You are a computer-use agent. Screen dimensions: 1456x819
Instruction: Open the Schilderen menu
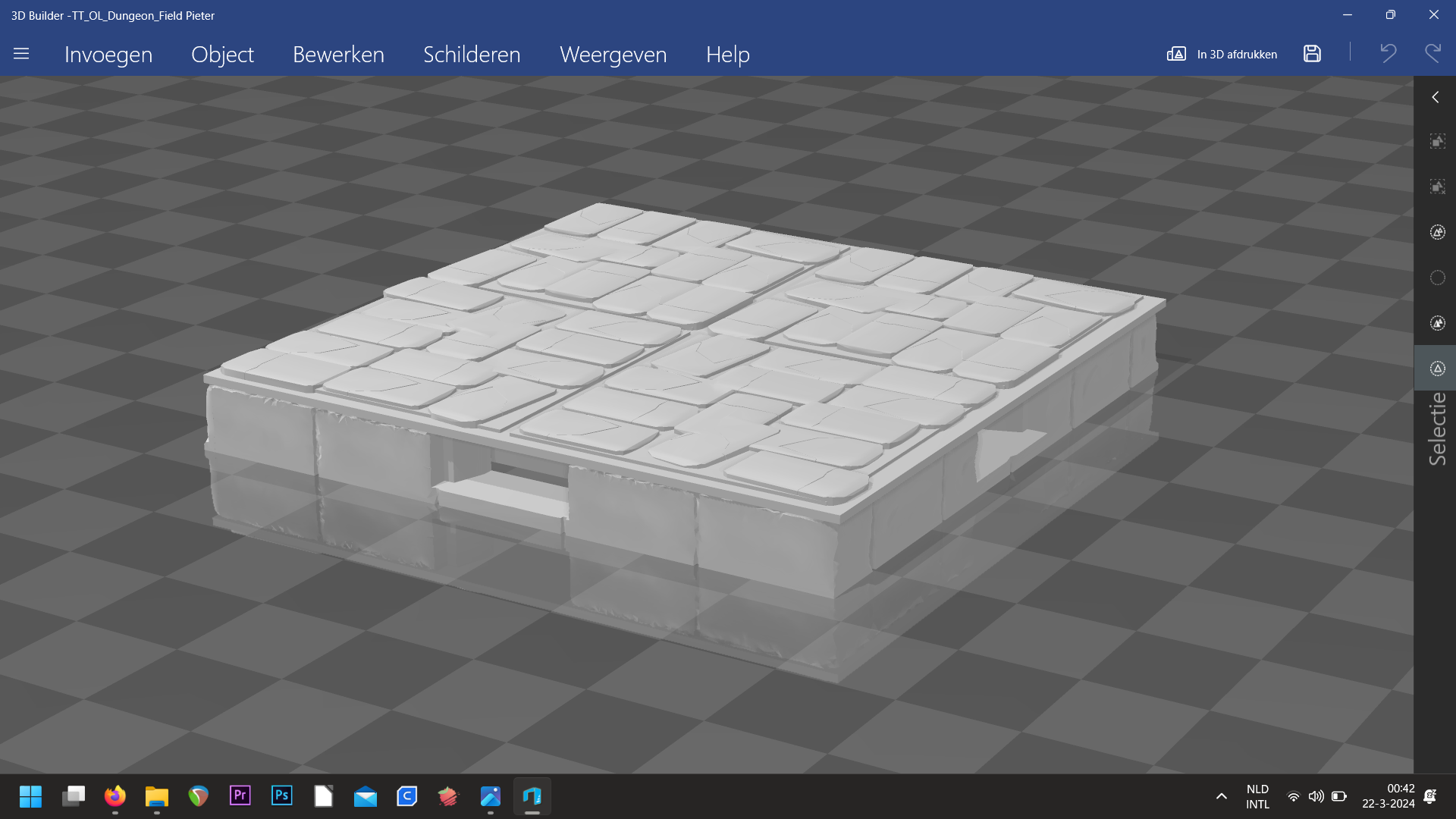pyautogui.click(x=472, y=54)
